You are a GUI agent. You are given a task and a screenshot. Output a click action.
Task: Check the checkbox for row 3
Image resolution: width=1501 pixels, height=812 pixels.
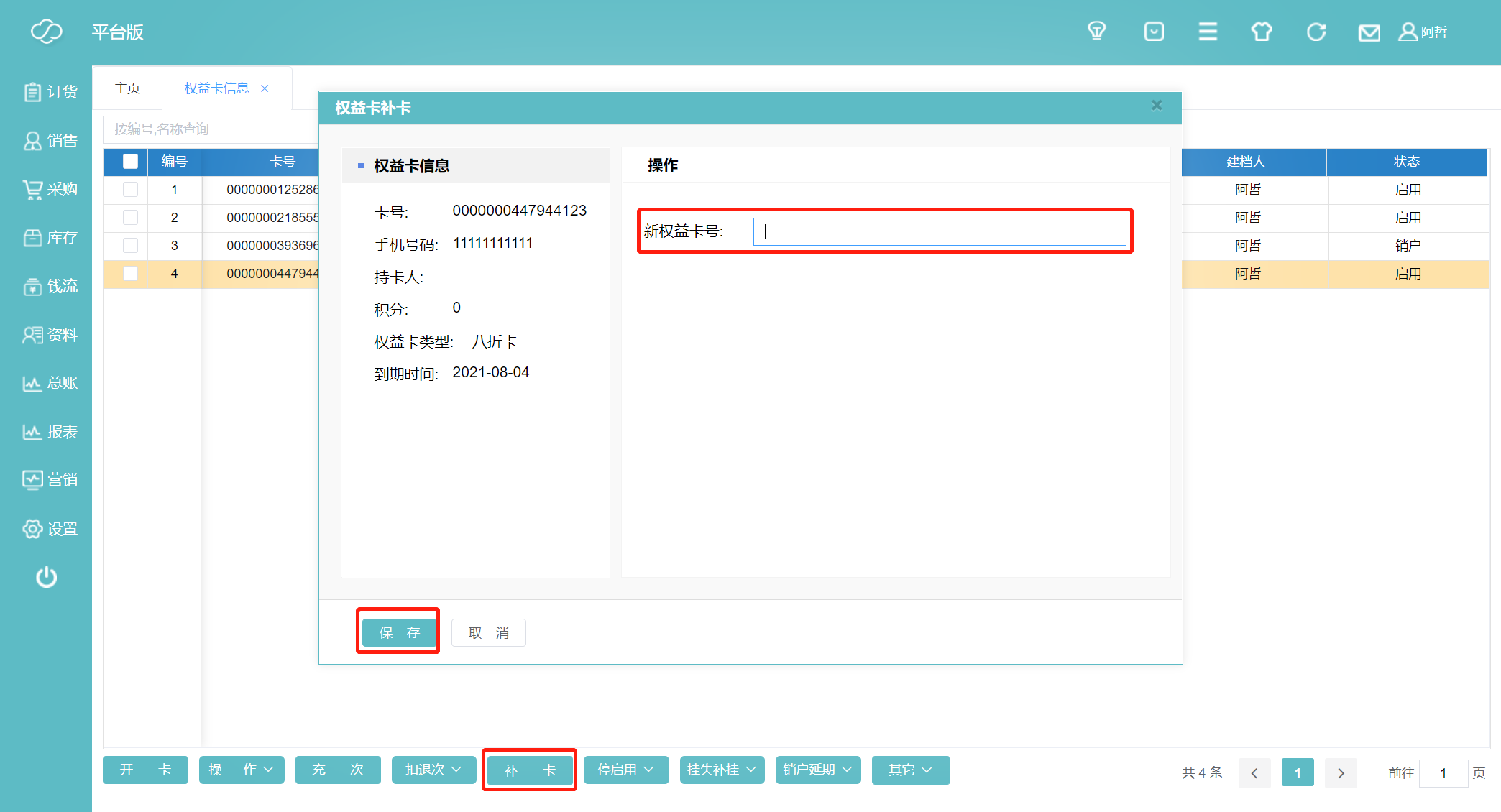click(x=130, y=246)
